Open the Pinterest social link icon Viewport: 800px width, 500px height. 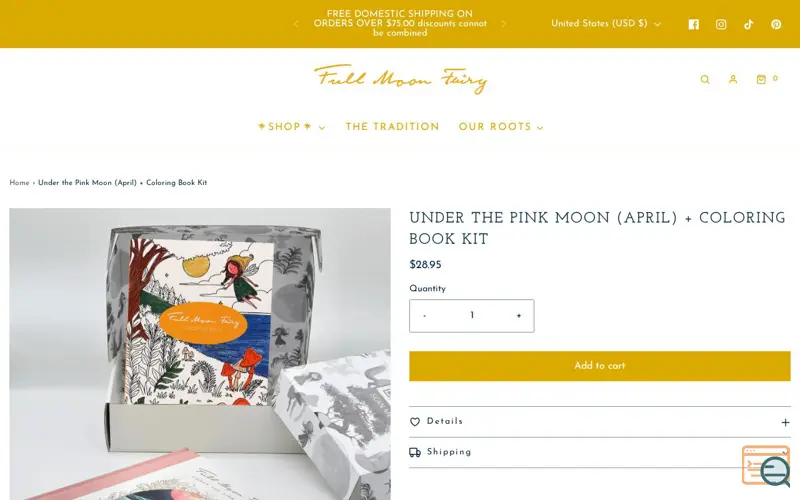pyautogui.click(x=776, y=24)
